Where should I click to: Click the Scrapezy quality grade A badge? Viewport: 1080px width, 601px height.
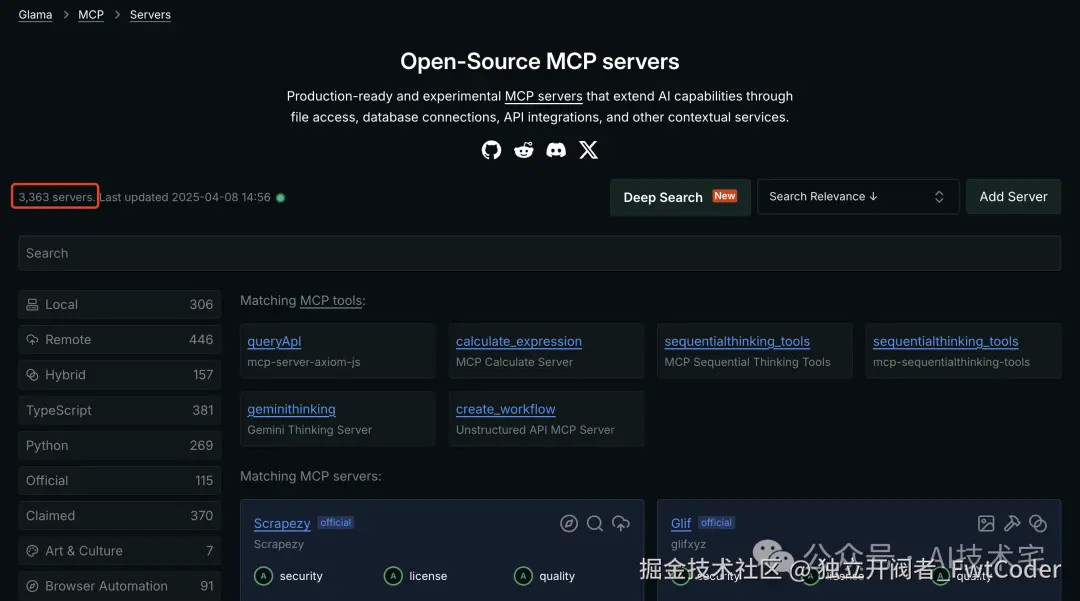point(523,576)
